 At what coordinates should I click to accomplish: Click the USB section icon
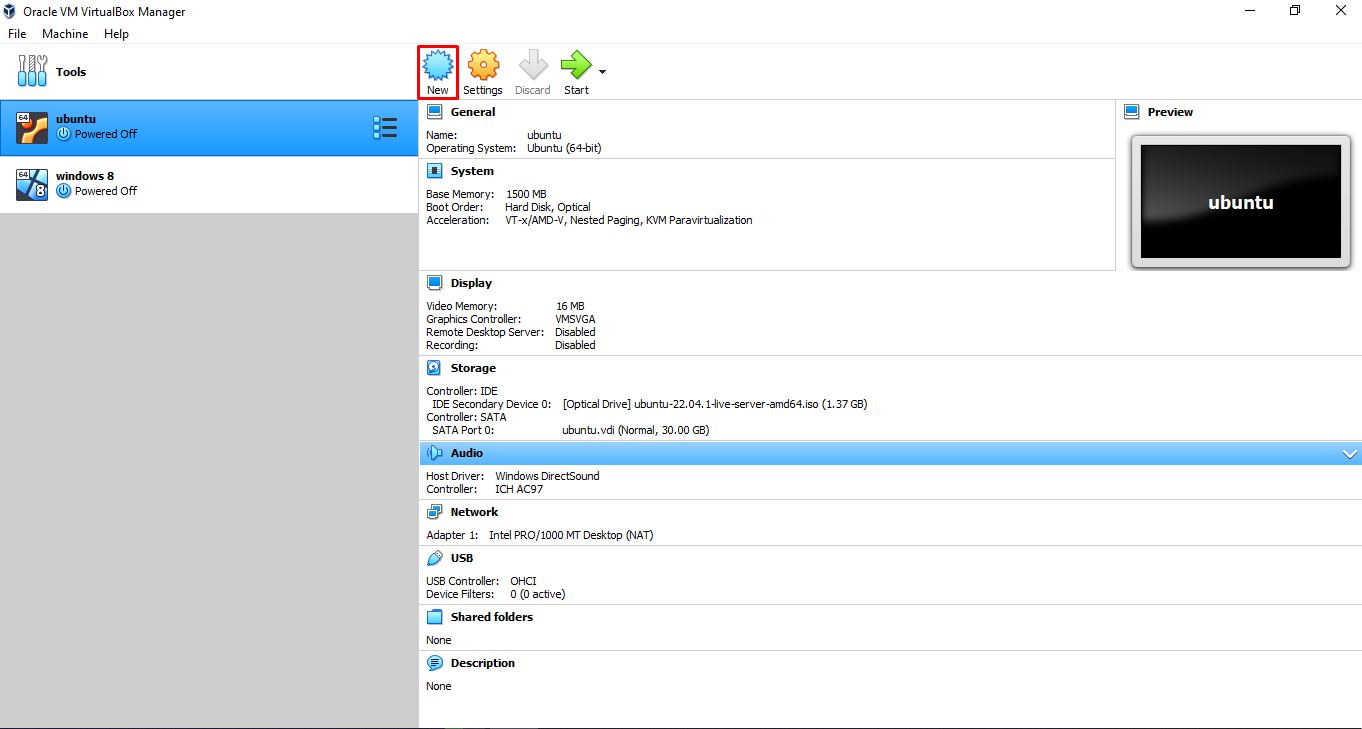click(434, 558)
